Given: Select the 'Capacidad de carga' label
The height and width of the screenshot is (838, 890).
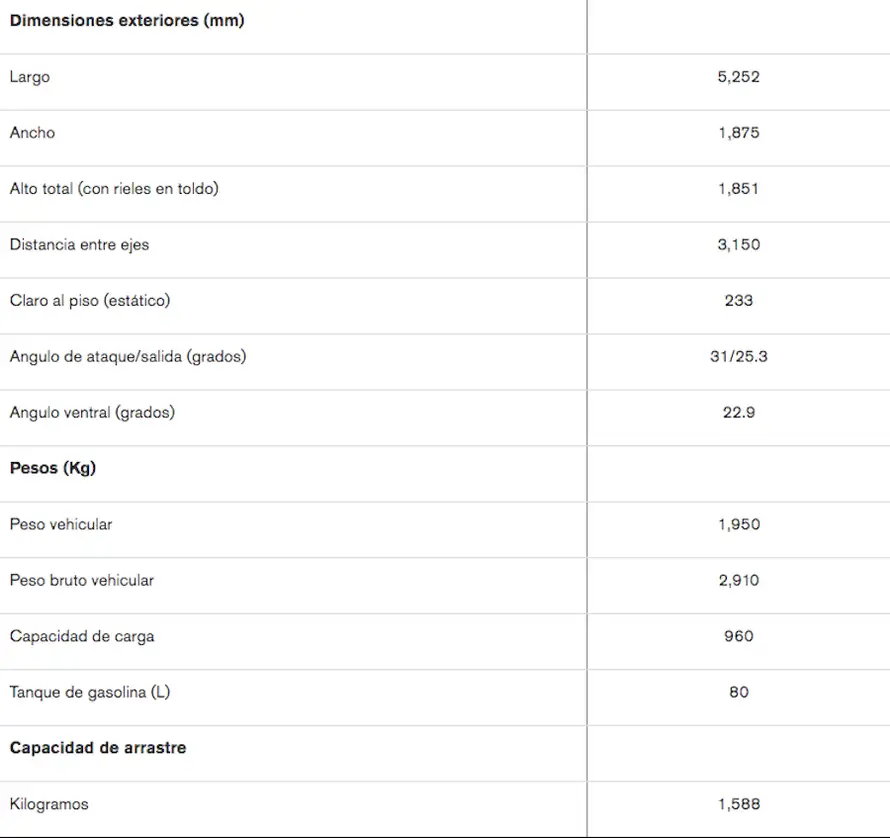Looking at the screenshot, I should pyautogui.click(x=82, y=636).
